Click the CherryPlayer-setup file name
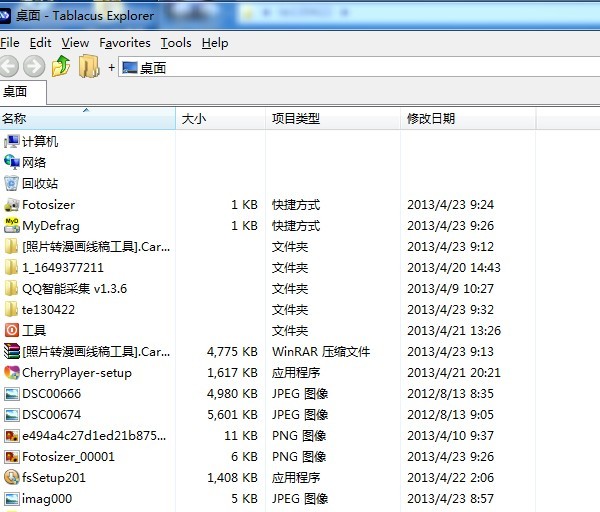Viewport: 600px width, 512px height. pos(77,373)
